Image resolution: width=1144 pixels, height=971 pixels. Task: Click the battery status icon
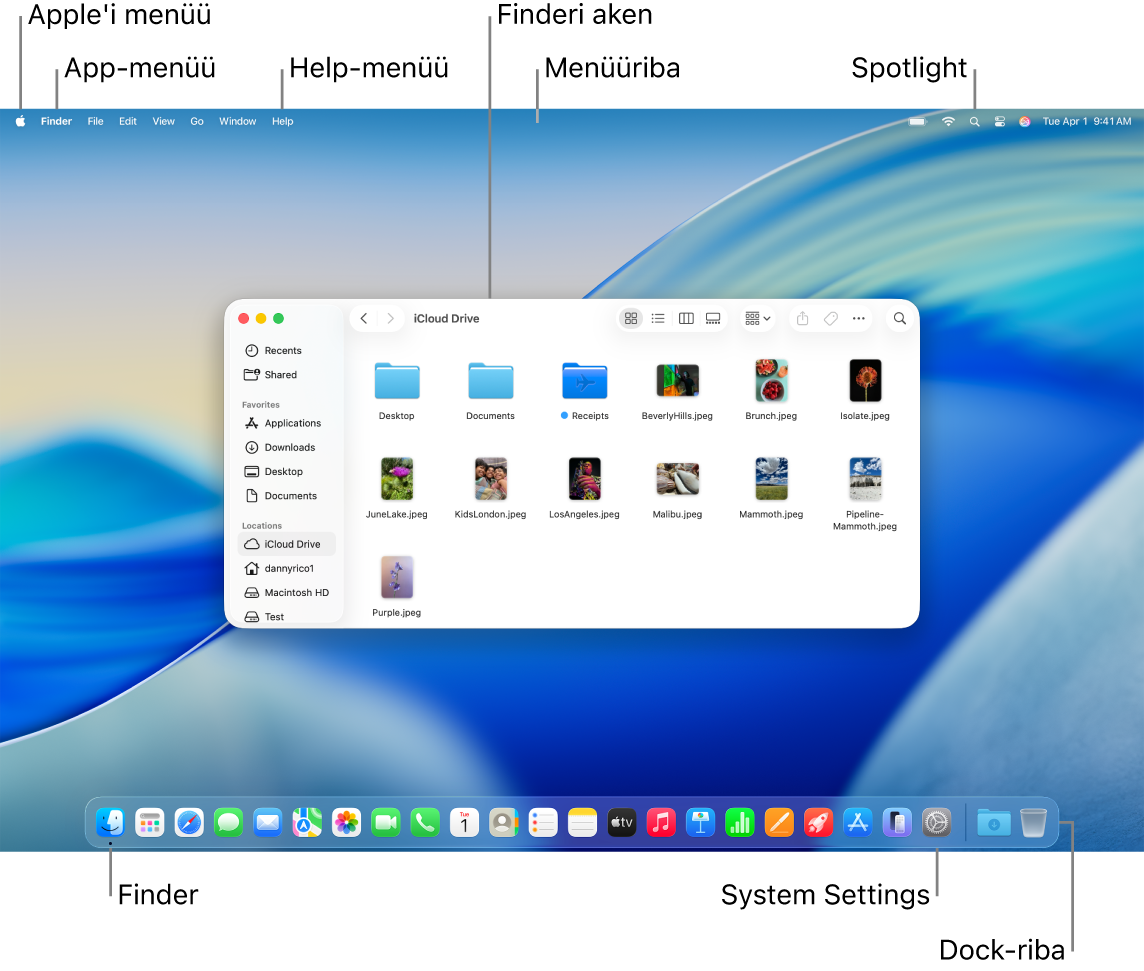(x=916, y=121)
